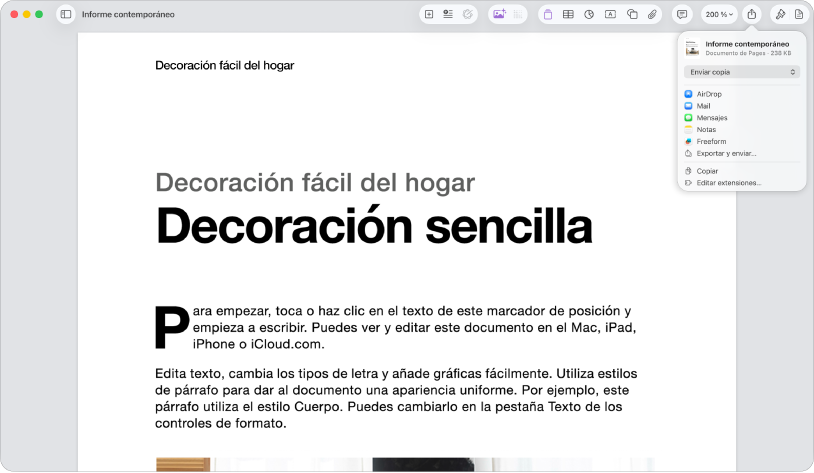This screenshot has height=473, width=814.
Task: Click the paragraph starting Edita texto
Action: [x=396, y=398]
